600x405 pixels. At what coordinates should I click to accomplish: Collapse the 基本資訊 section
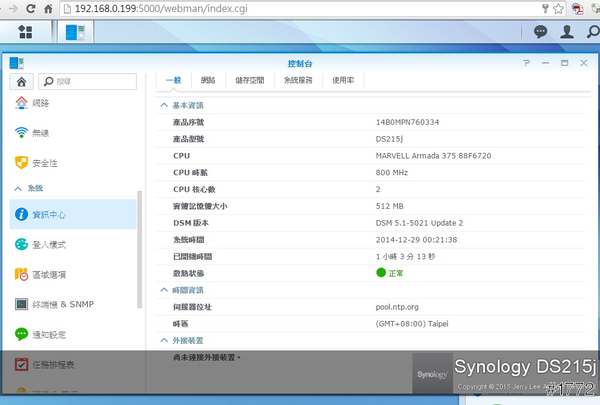(x=165, y=105)
